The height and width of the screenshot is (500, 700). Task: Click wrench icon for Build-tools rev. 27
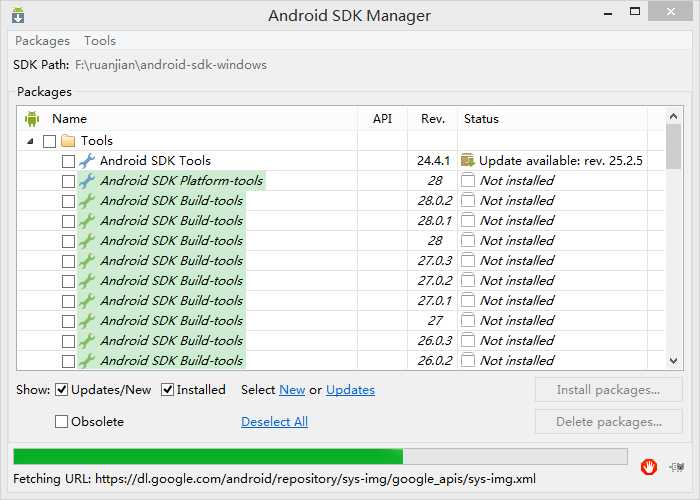click(87, 321)
